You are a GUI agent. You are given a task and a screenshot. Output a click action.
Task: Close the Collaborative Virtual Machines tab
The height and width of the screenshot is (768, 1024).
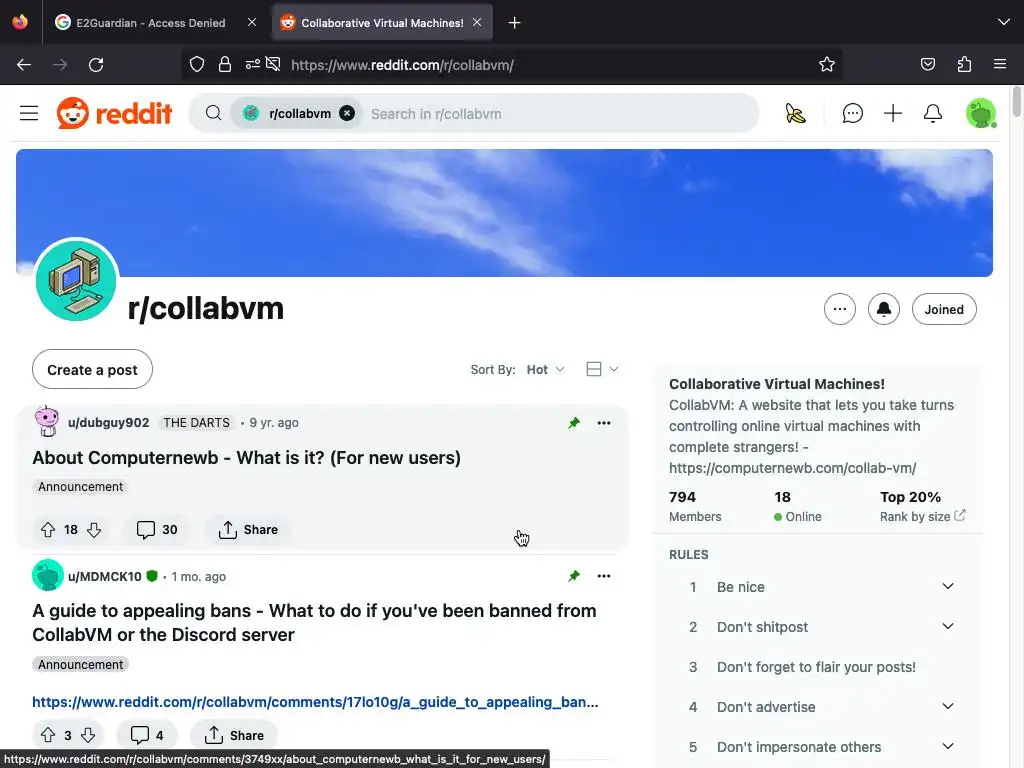(477, 22)
